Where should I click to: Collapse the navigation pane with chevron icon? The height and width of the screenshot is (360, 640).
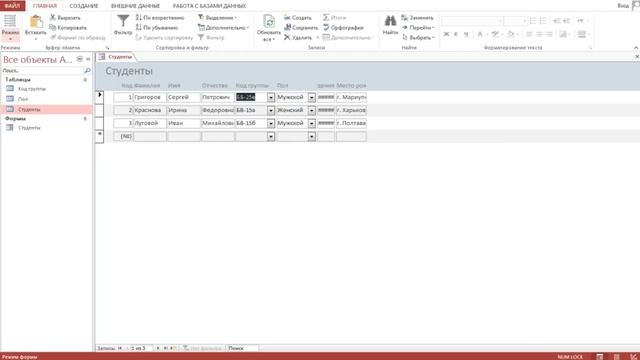pos(88,59)
